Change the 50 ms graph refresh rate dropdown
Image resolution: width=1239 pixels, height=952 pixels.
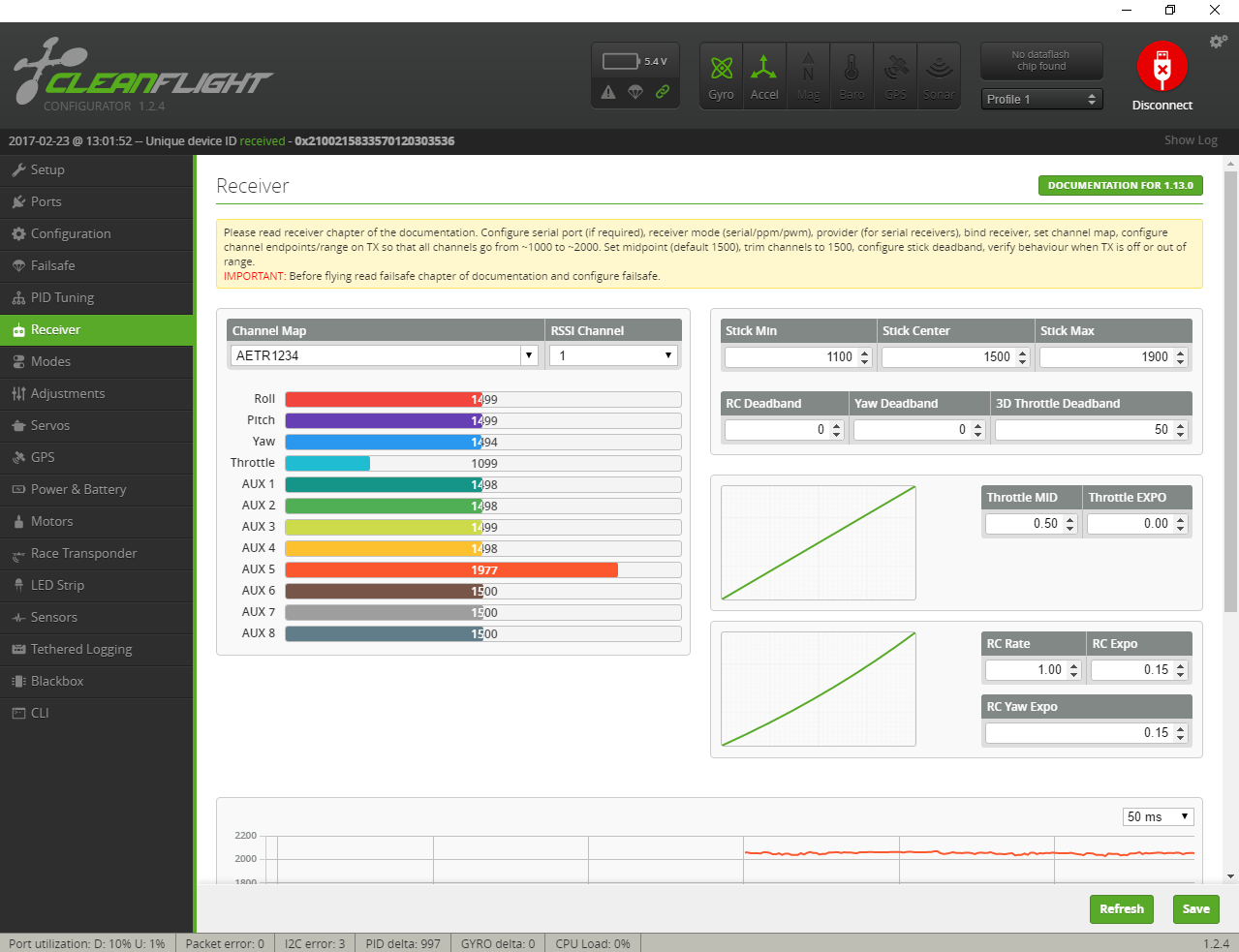pyautogui.click(x=1158, y=816)
